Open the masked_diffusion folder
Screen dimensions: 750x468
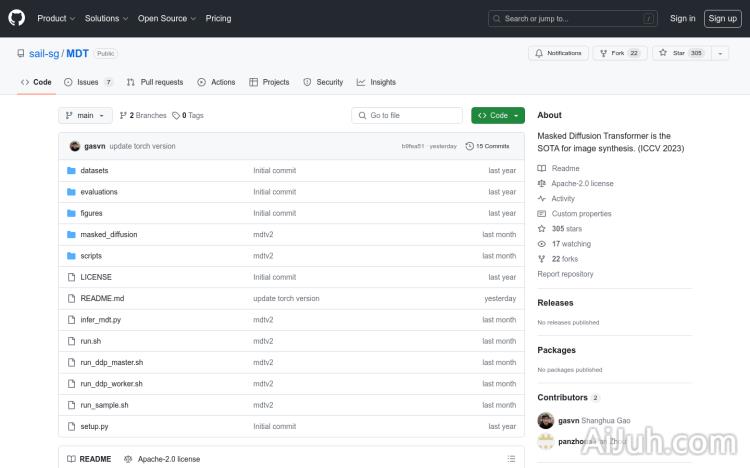(x=109, y=234)
